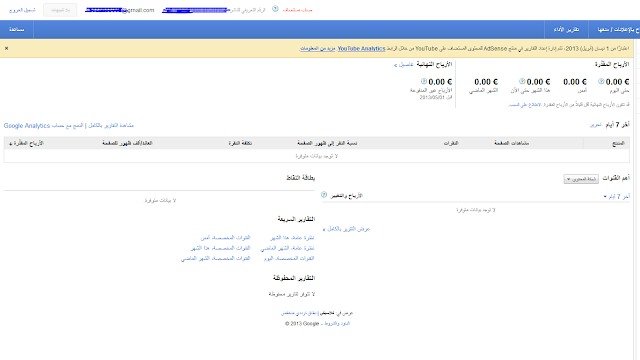Sort by page views column header

click(x=511, y=143)
